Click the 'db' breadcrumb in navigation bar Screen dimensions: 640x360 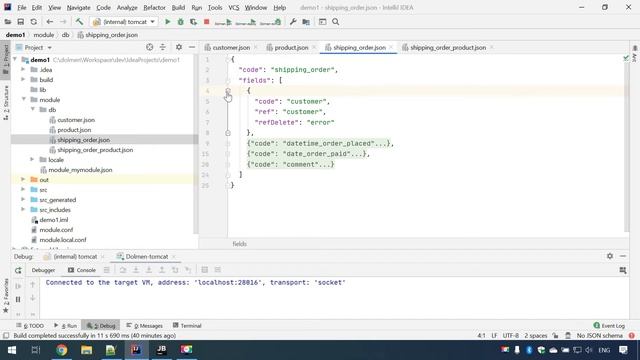(x=65, y=35)
